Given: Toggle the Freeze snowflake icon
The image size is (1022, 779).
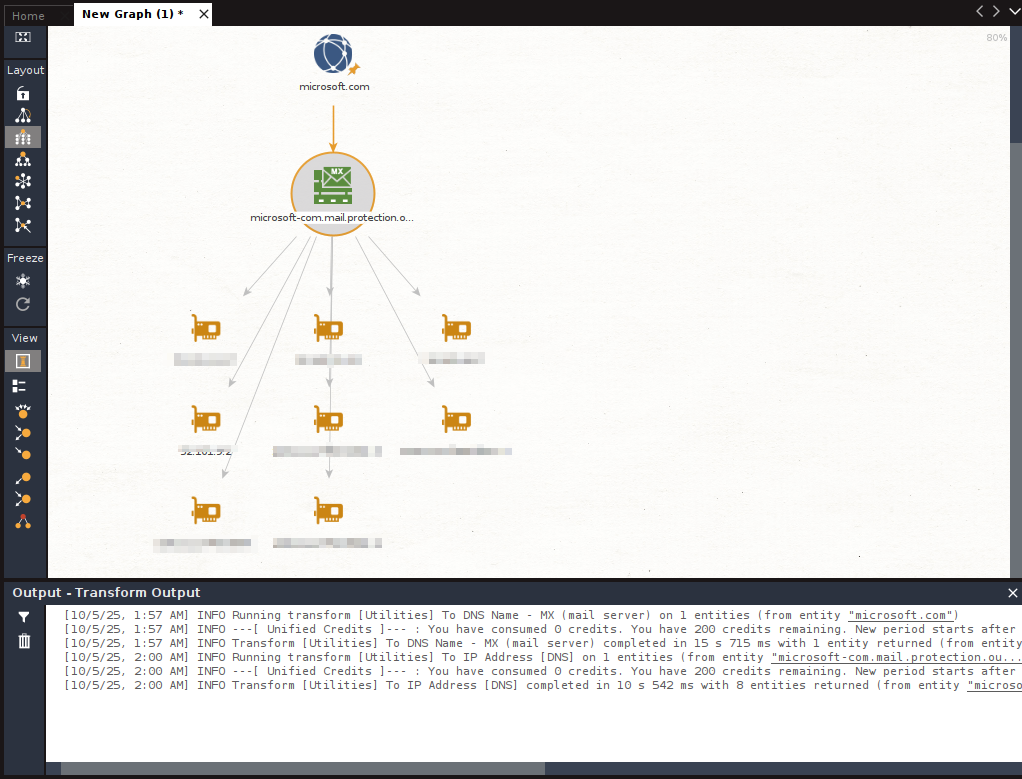Looking at the screenshot, I should (x=23, y=281).
